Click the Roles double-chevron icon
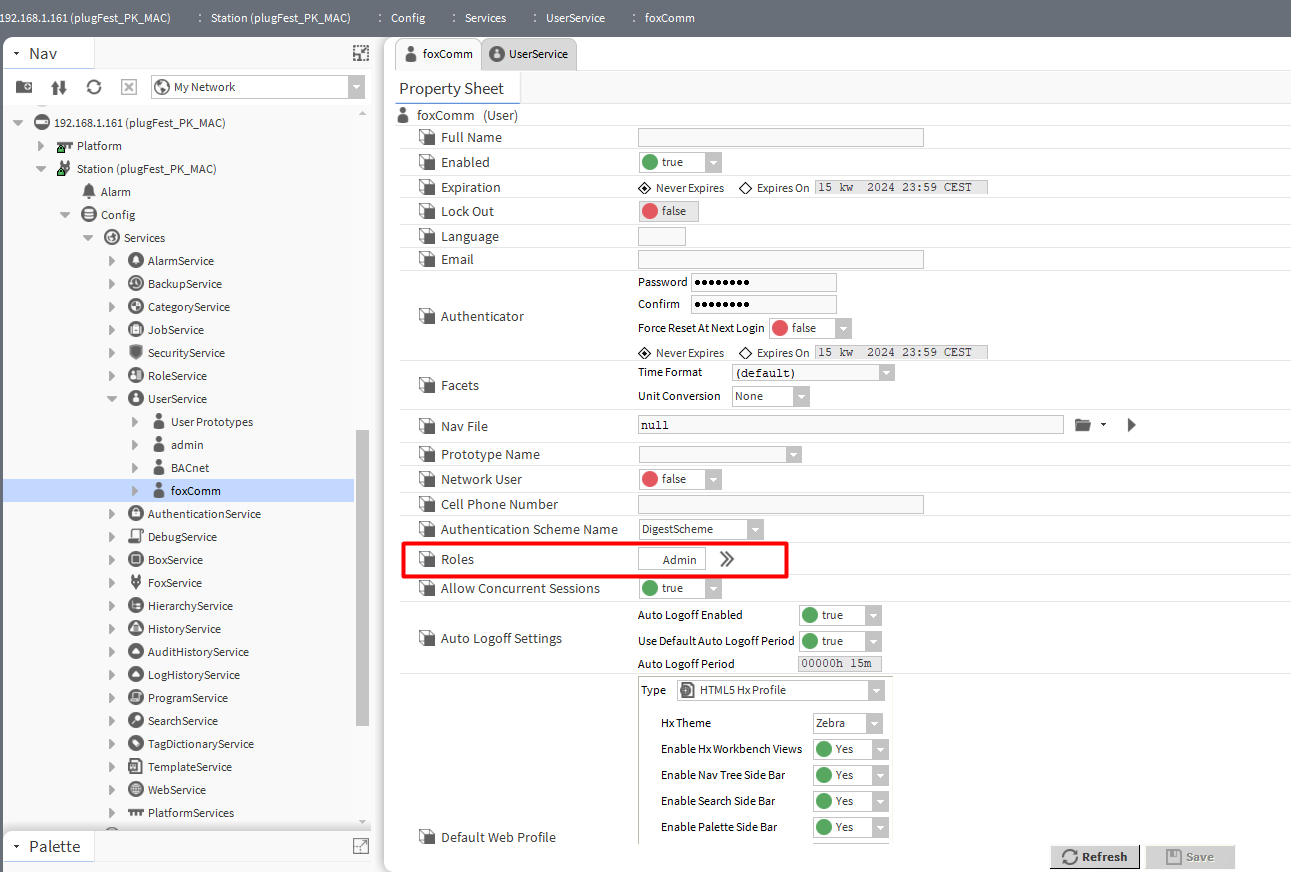The width and height of the screenshot is (1291, 872). [x=727, y=559]
